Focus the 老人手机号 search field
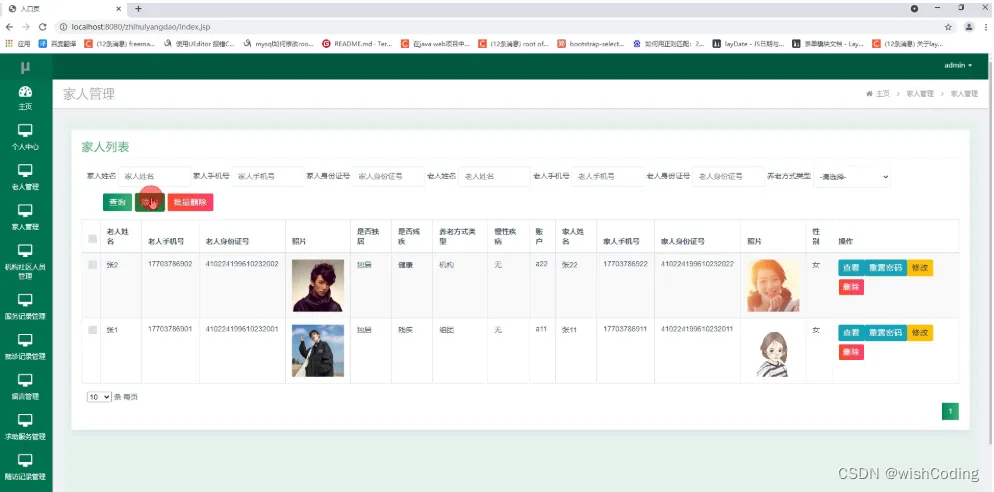Viewport: 994px width, 492px height. point(608,177)
